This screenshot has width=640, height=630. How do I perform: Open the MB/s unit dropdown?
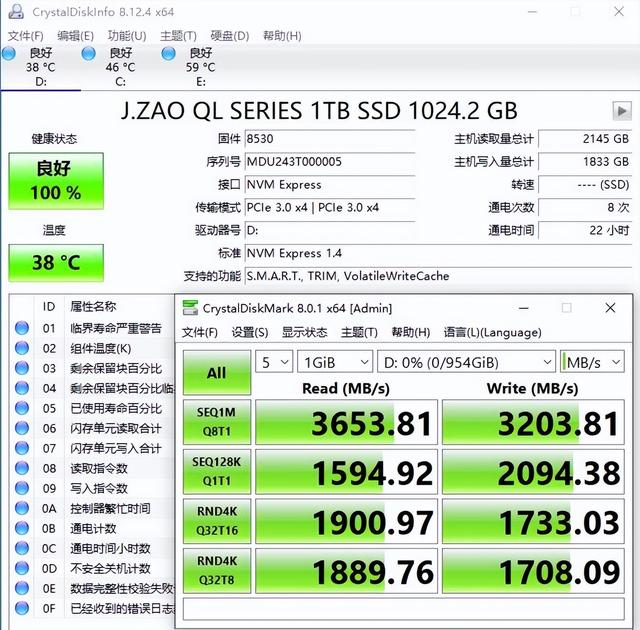point(593,361)
